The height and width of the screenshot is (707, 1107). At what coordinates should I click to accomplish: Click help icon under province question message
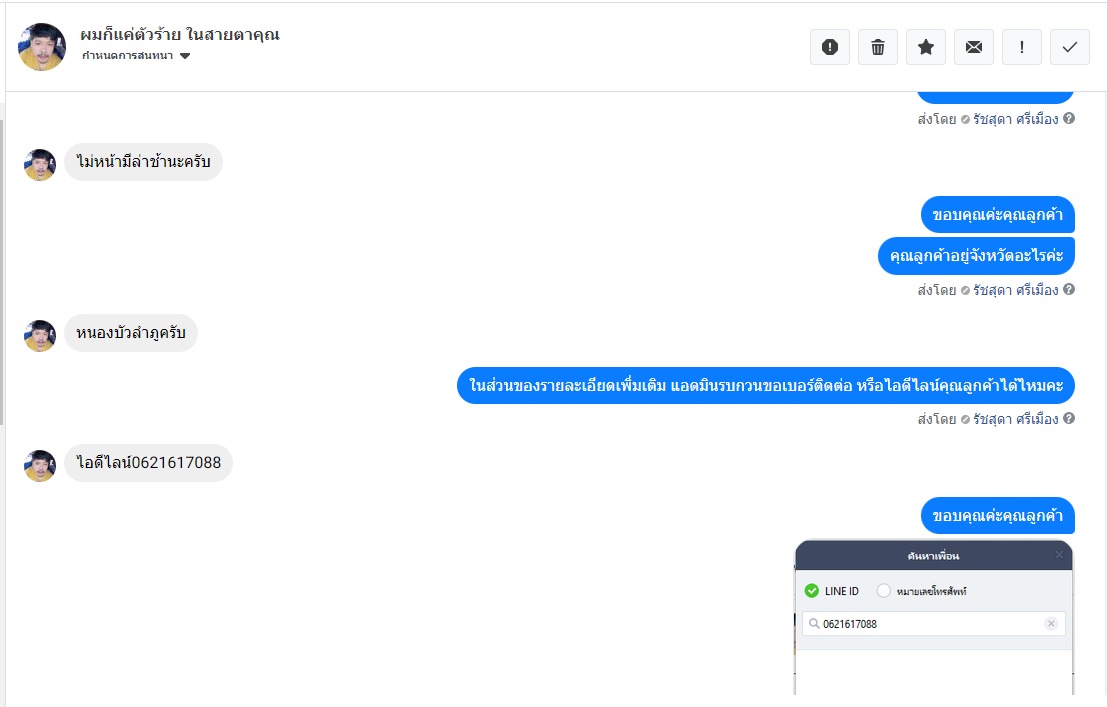coord(1069,290)
